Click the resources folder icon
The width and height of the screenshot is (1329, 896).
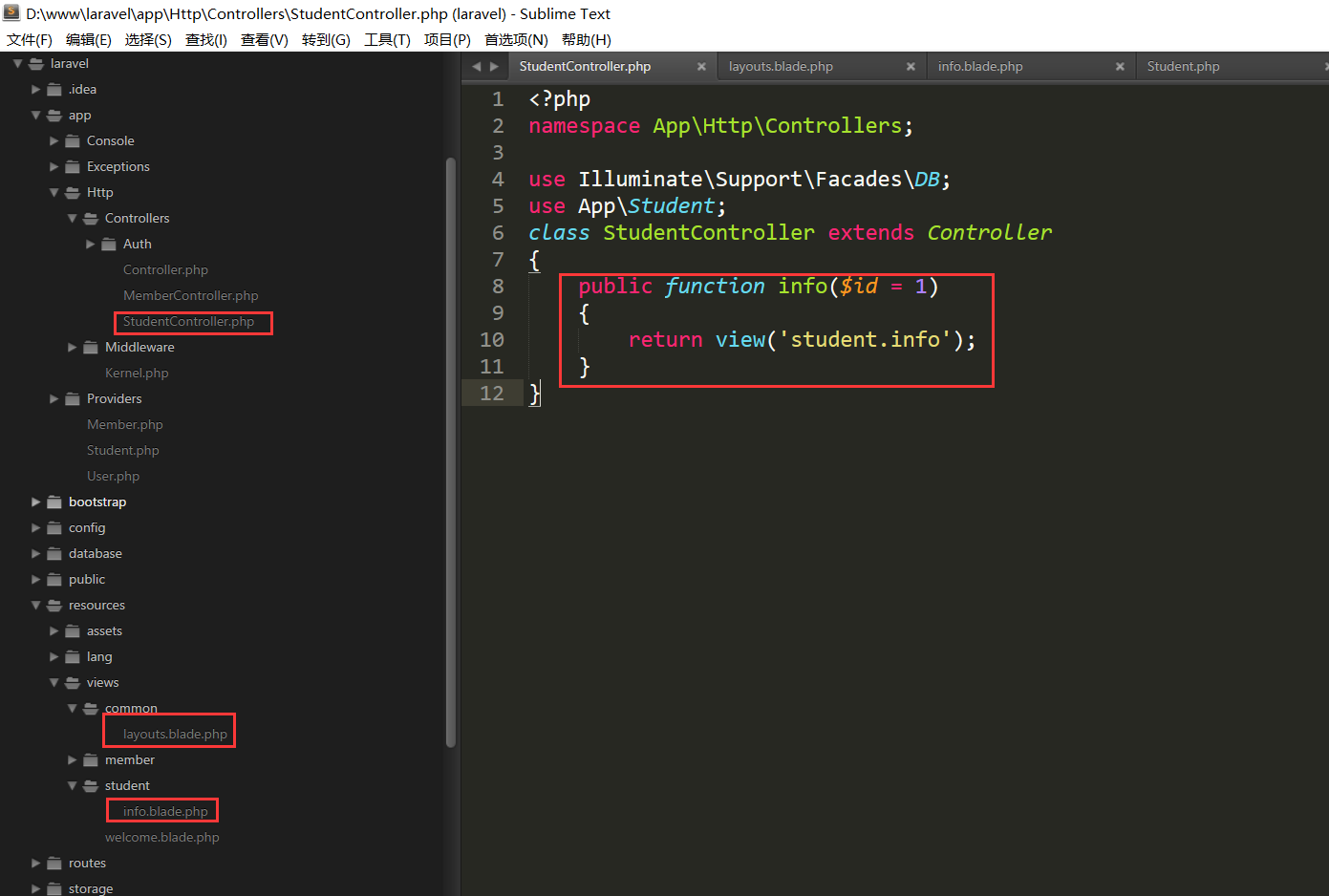click(x=54, y=605)
